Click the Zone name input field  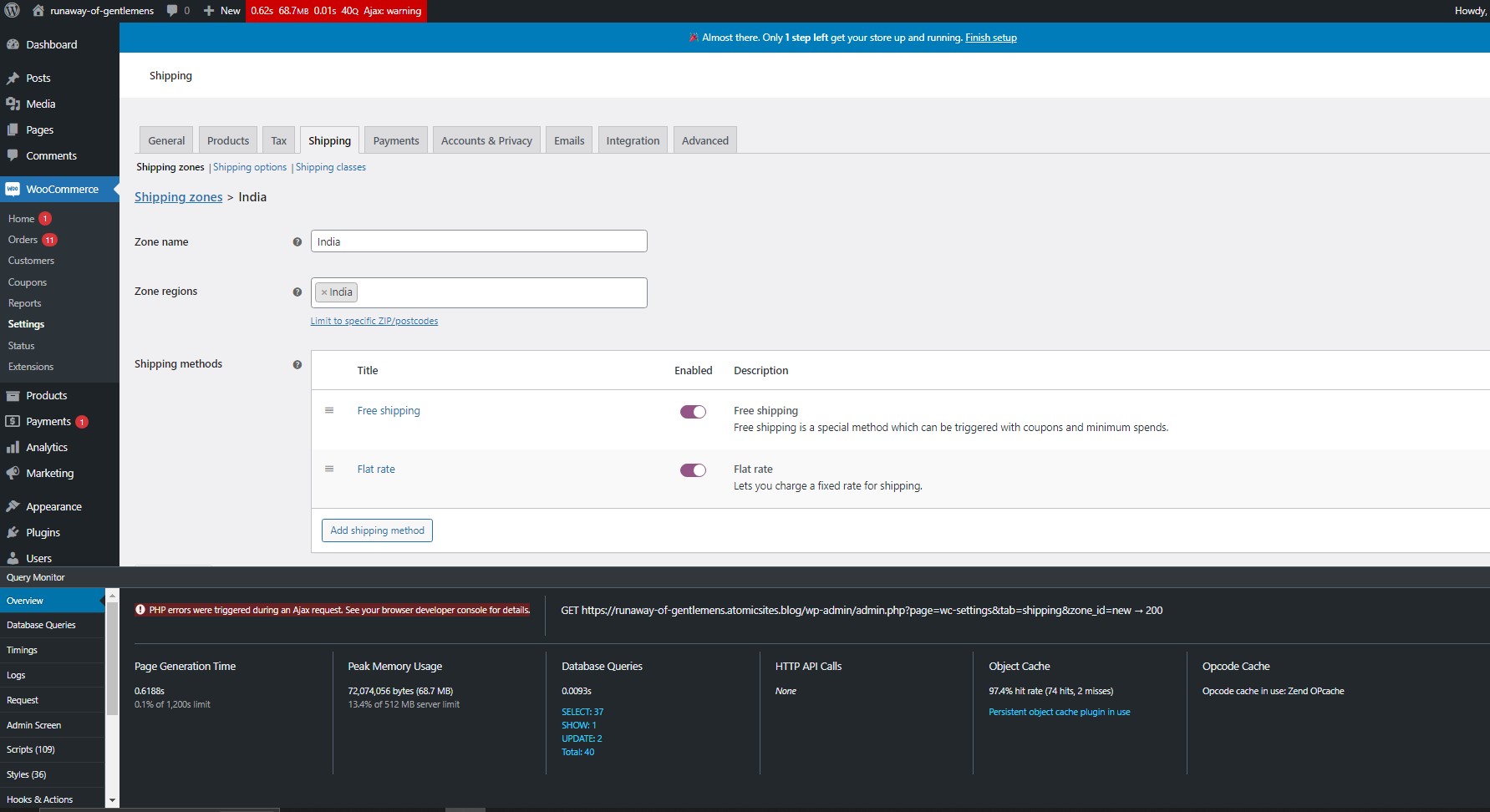[x=479, y=241]
